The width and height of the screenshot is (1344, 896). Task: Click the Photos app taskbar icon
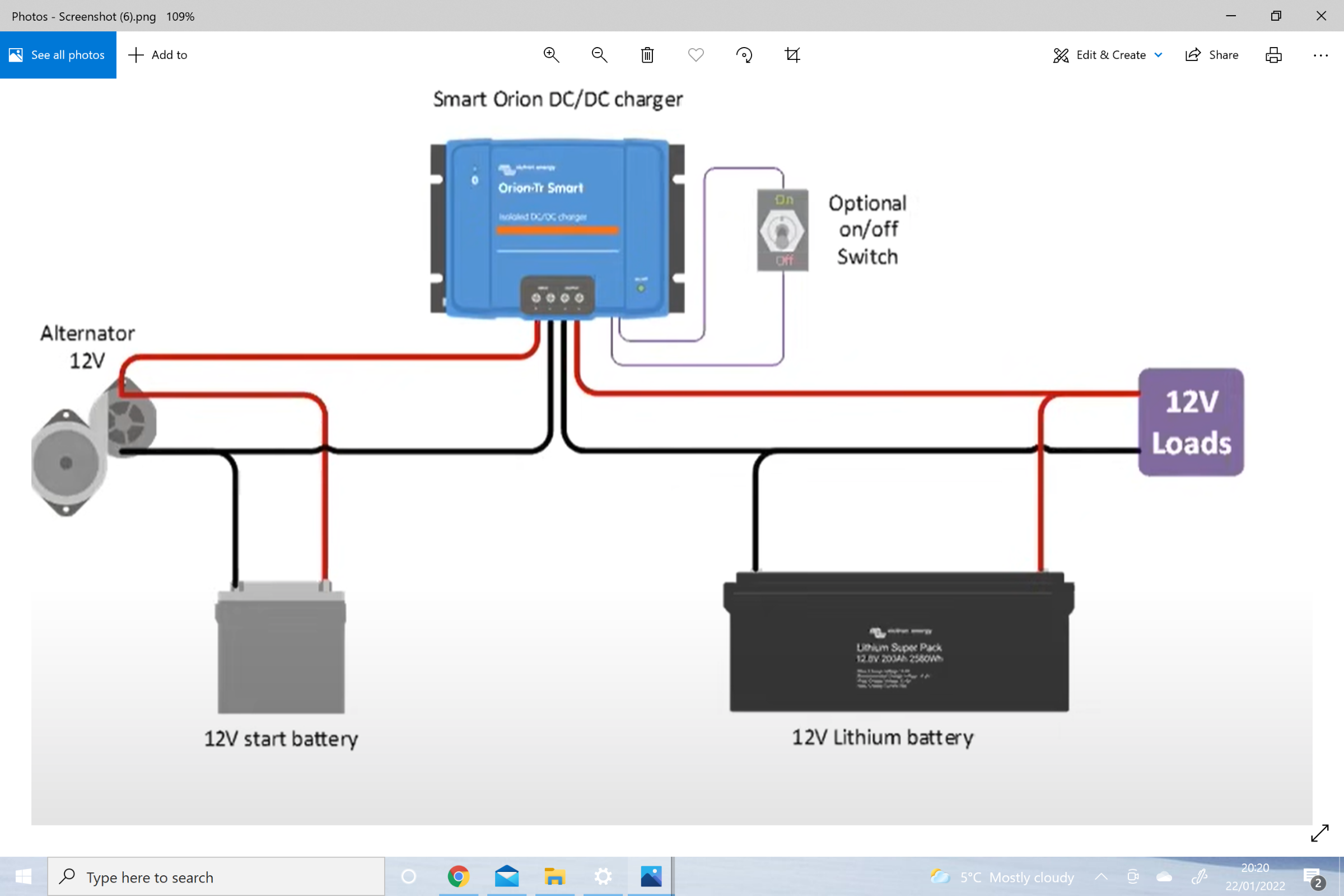coord(651,876)
